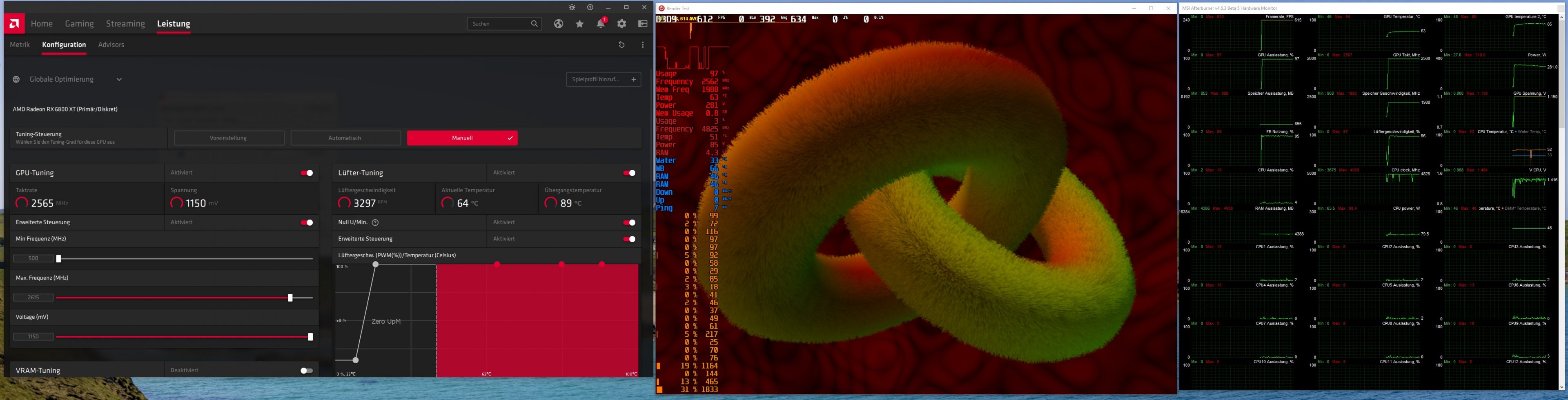The width and height of the screenshot is (1568, 400).
Task: Click the Power, W graph label in Afterburner
Action: tap(1537, 56)
